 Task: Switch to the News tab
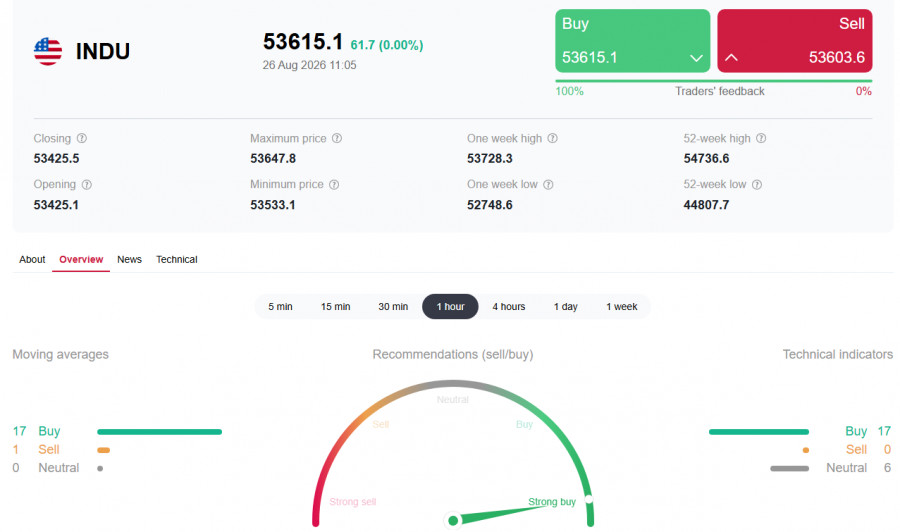129,259
